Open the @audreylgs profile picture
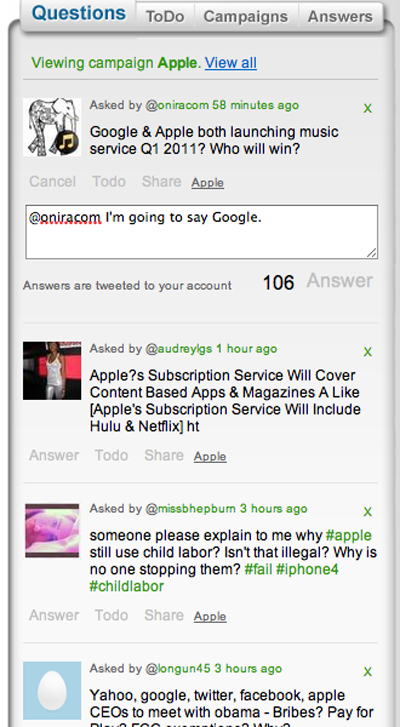The image size is (400, 727). [52, 370]
